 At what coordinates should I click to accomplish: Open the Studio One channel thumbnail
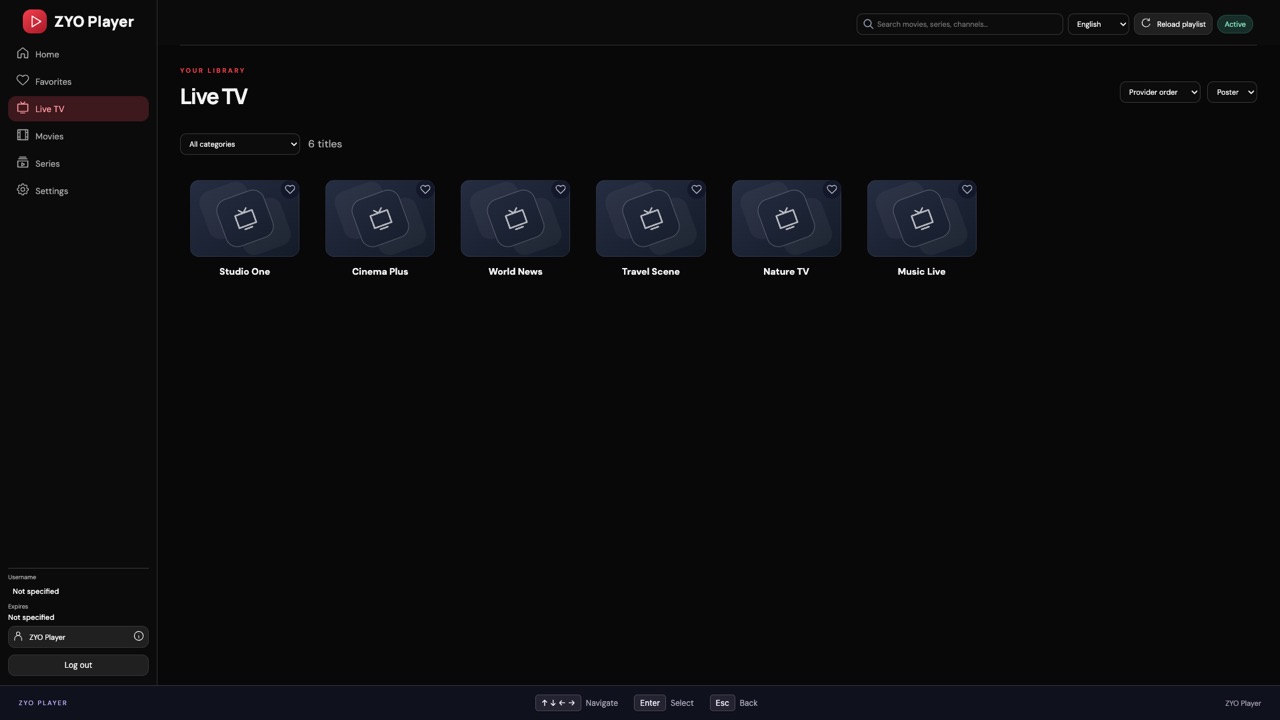click(245, 218)
